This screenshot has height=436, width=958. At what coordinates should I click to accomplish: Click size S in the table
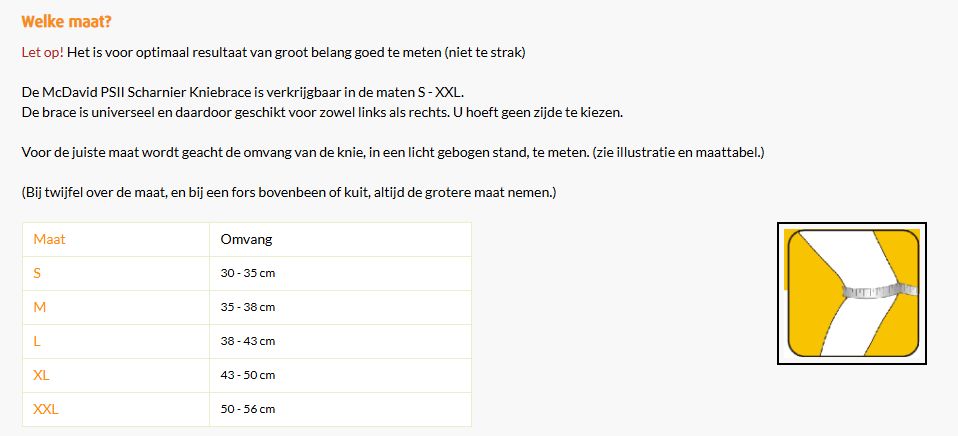click(x=37, y=273)
